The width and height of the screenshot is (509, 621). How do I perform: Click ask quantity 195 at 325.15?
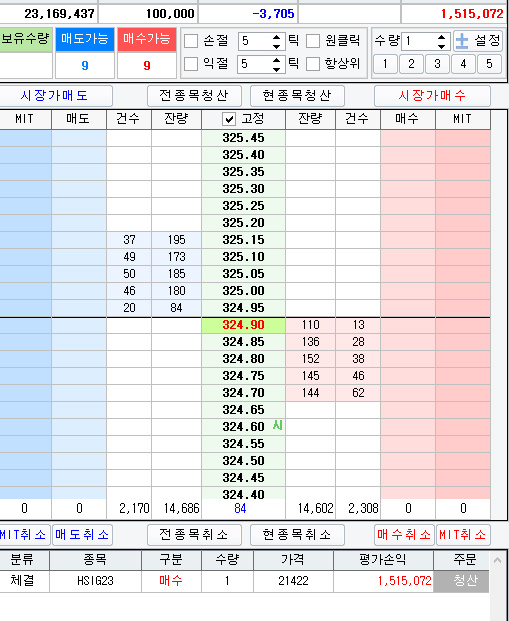pos(176,240)
